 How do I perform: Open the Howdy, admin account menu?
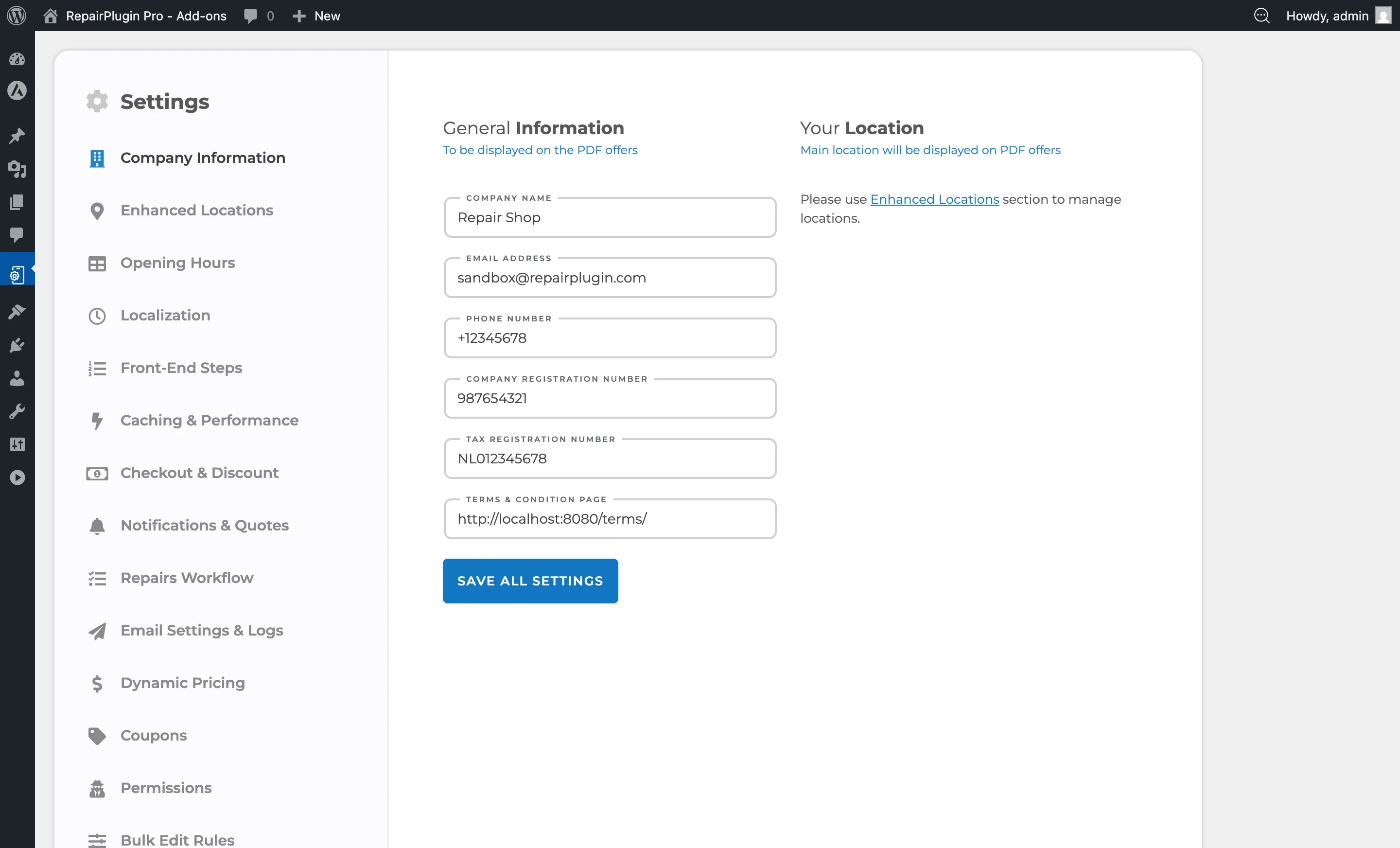click(x=1328, y=16)
